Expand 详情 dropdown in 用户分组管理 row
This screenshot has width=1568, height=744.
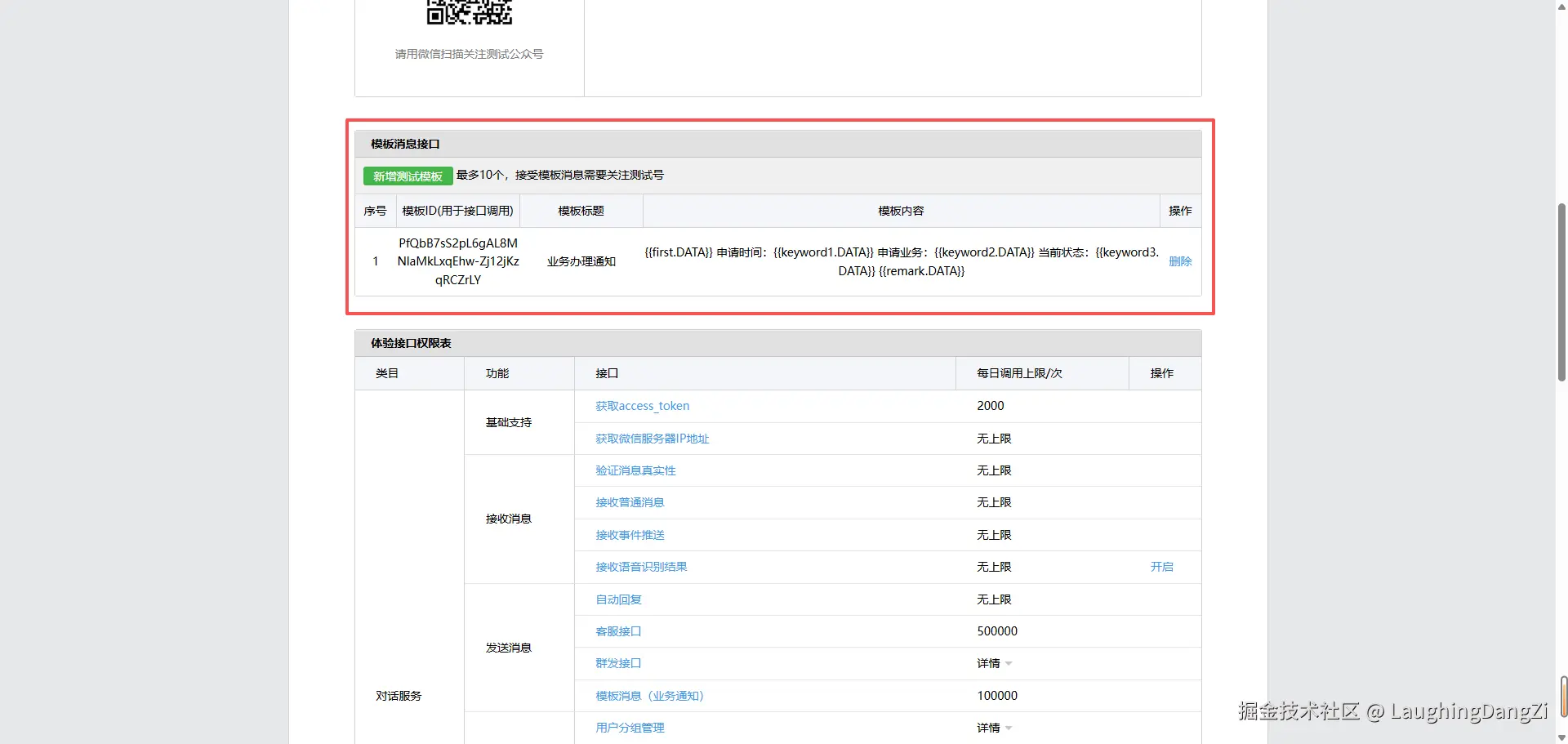tap(994, 728)
